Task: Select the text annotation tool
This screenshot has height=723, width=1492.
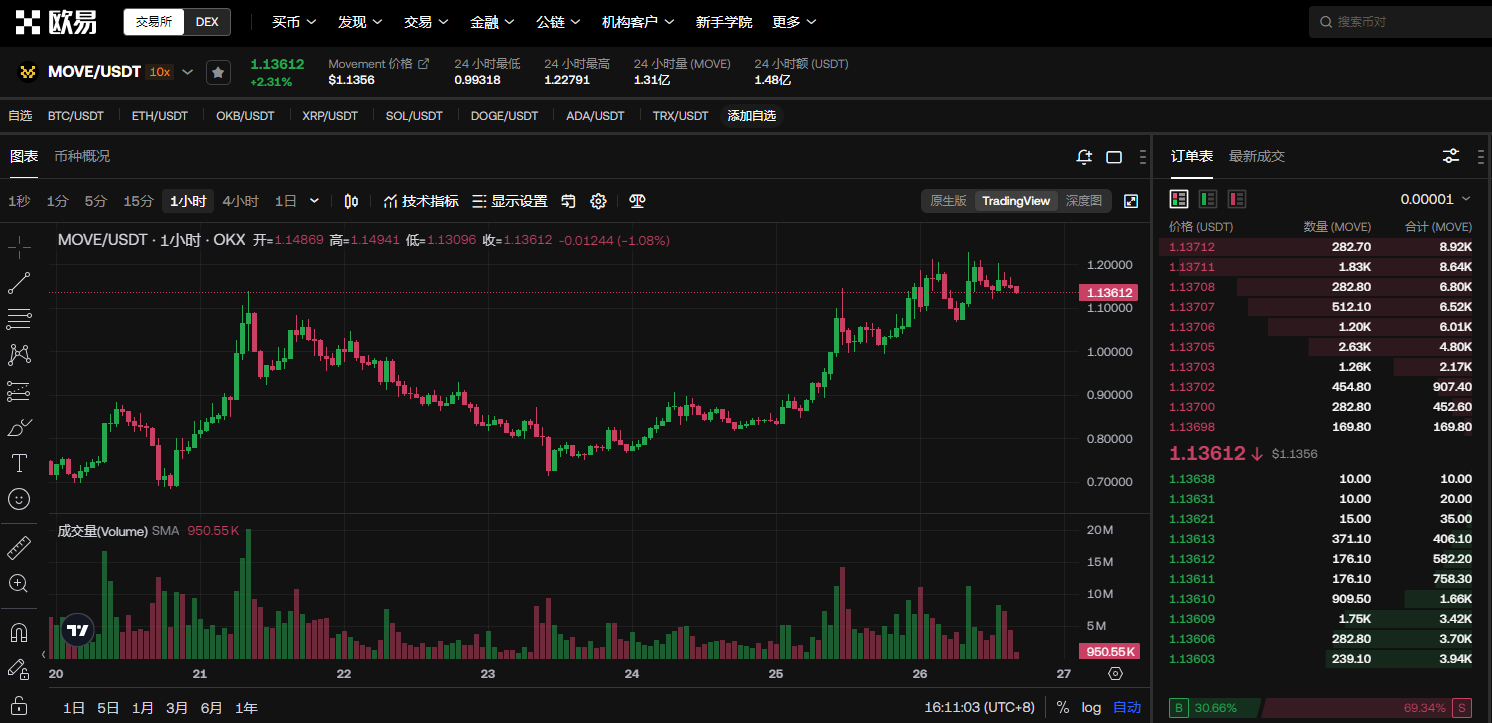Action: pos(19,463)
